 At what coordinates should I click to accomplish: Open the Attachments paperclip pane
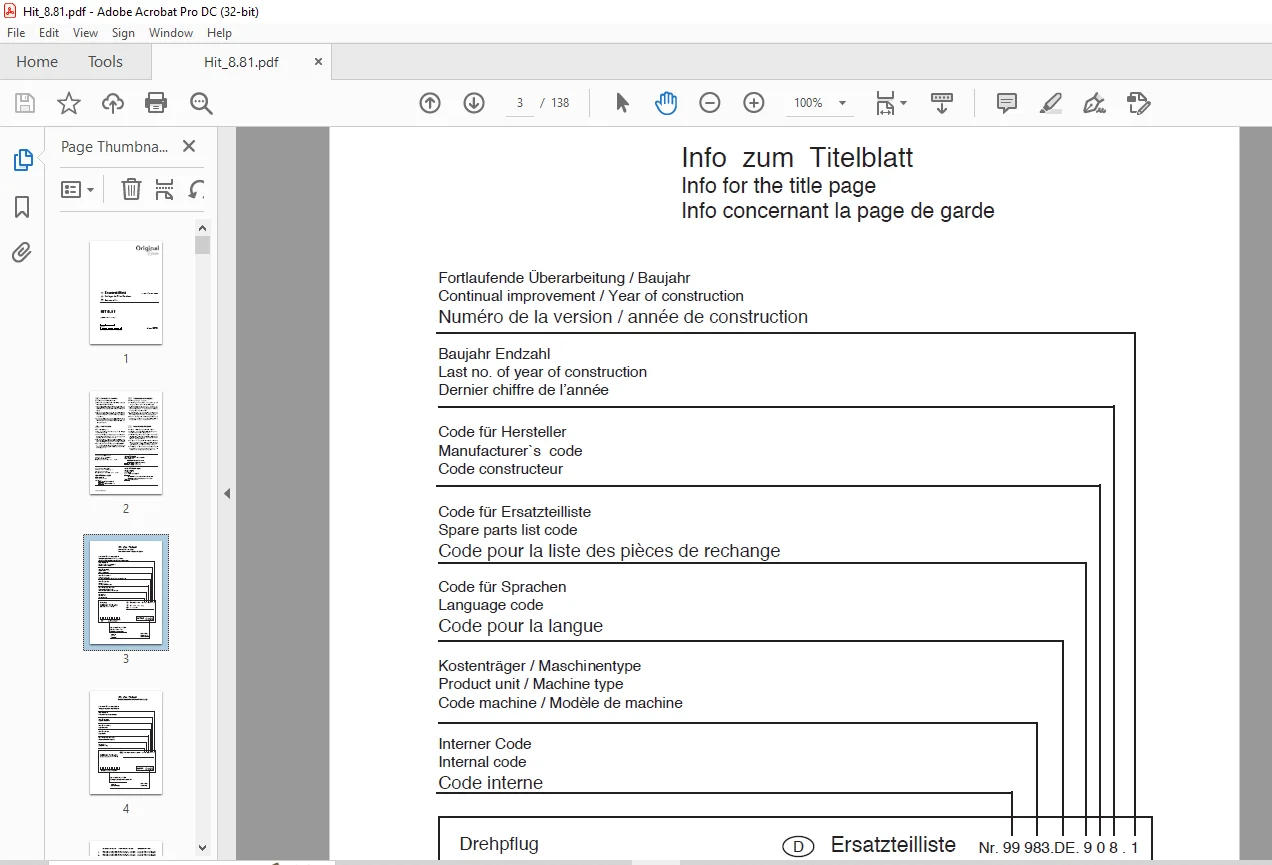pyautogui.click(x=22, y=252)
